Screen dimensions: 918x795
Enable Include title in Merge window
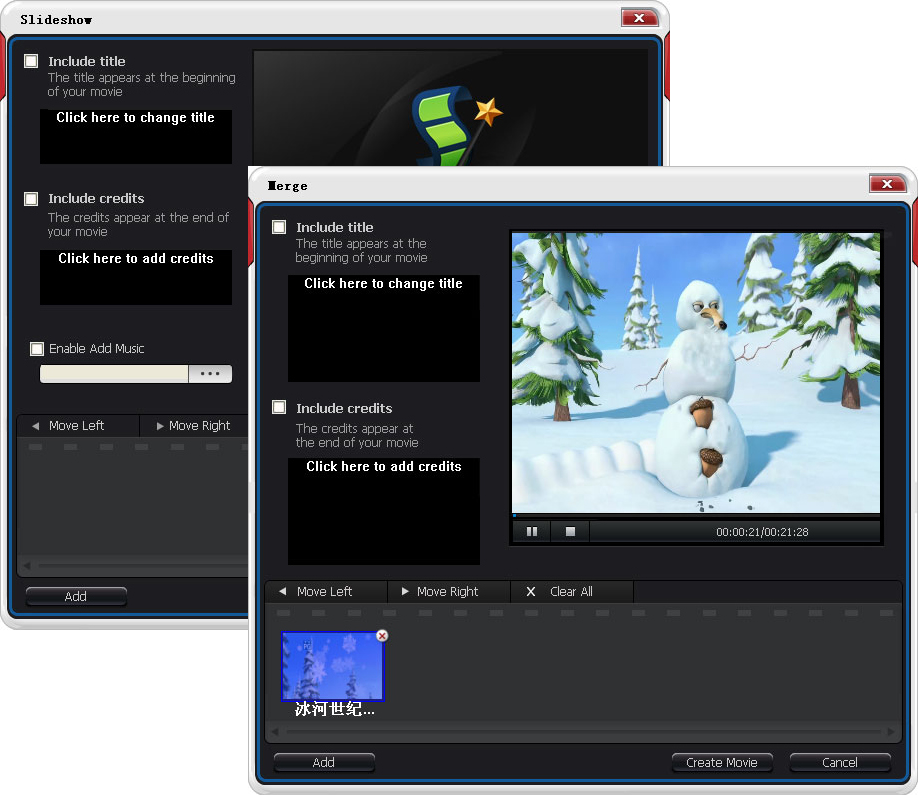click(x=279, y=227)
